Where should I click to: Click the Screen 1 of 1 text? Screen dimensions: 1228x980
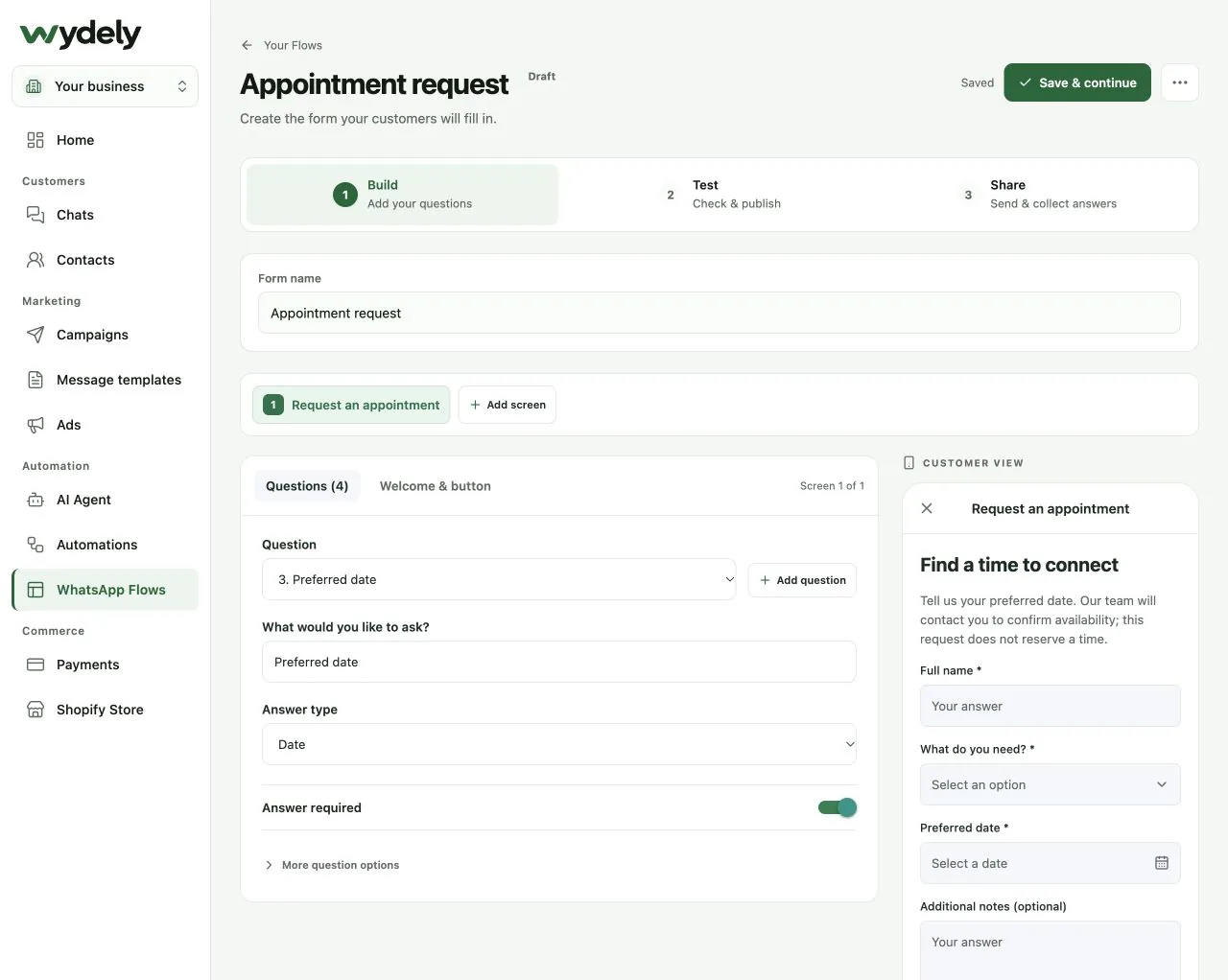(x=832, y=486)
